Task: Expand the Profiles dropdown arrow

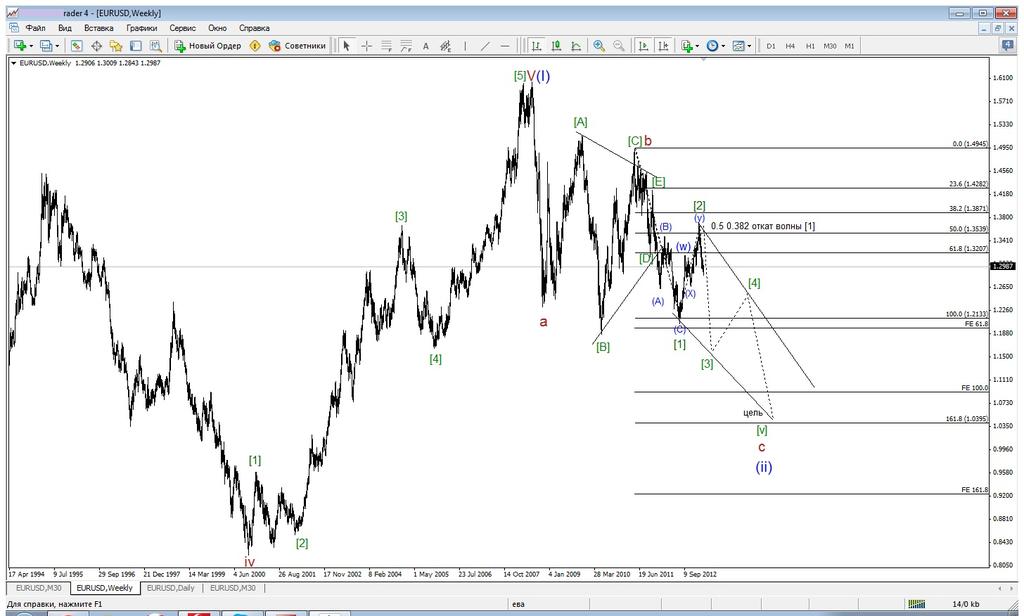Action: (57, 46)
